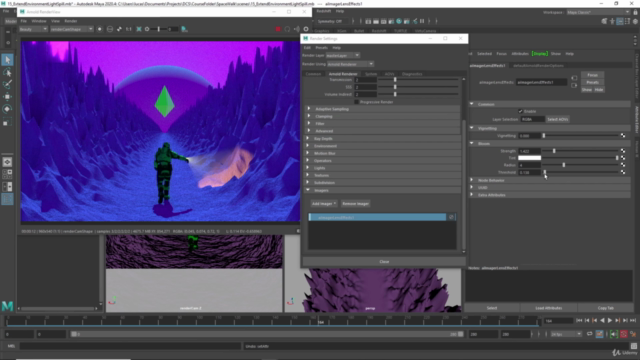Image resolution: width=640 pixels, height=360 pixels.
Task: Click the white Bloom Tint color swatch
Action: click(x=529, y=158)
